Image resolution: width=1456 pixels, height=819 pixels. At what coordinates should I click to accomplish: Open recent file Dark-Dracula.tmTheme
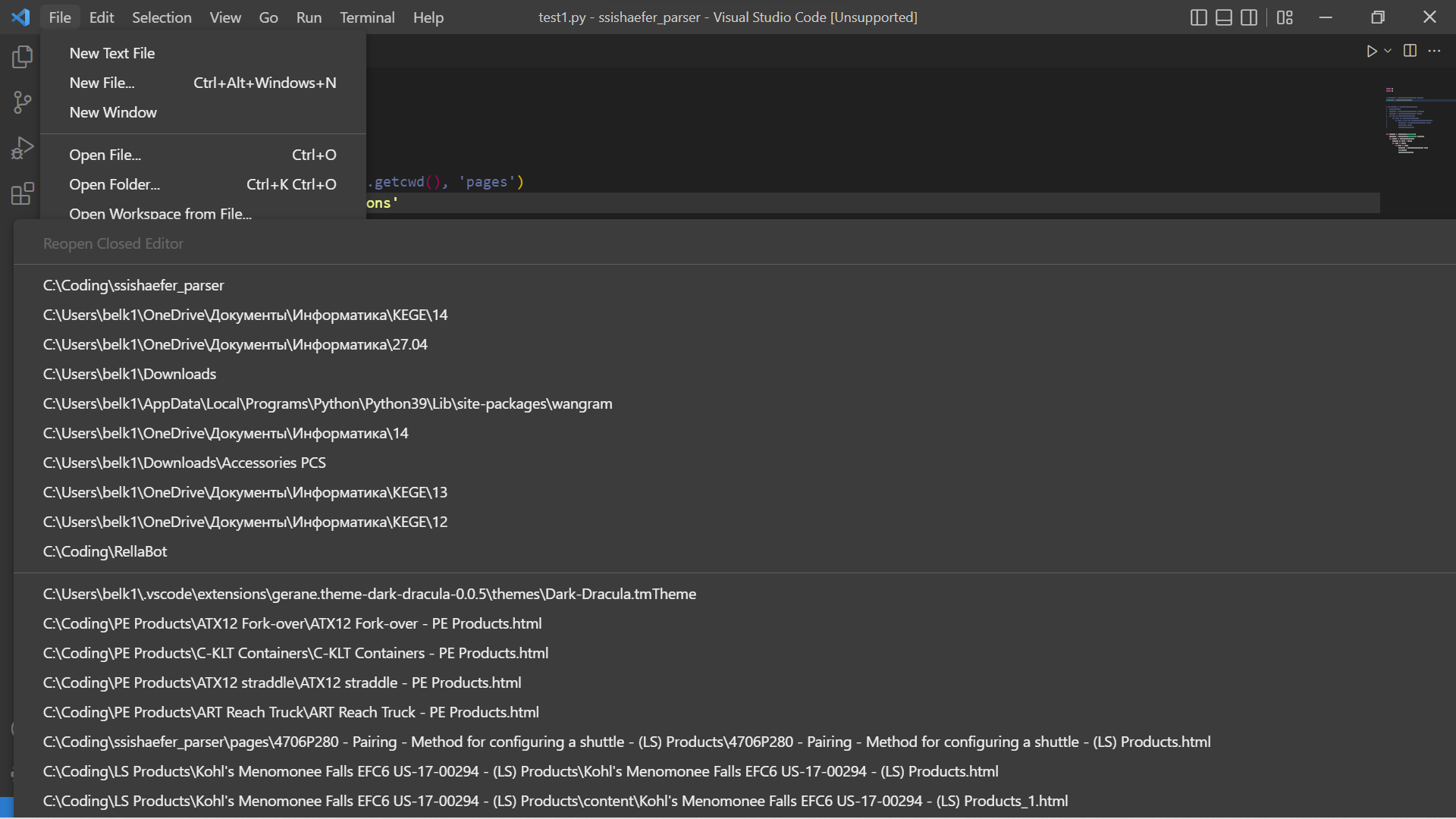click(x=734, y=594)
